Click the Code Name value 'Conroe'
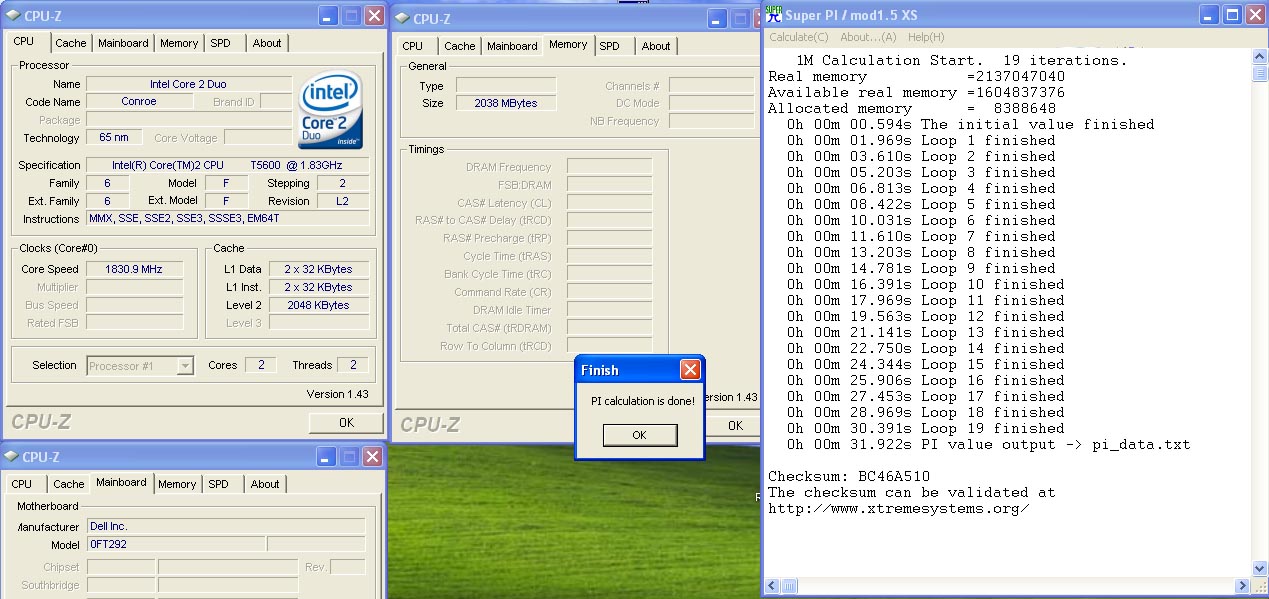1269x599 pixels. [x=139, y=102]
